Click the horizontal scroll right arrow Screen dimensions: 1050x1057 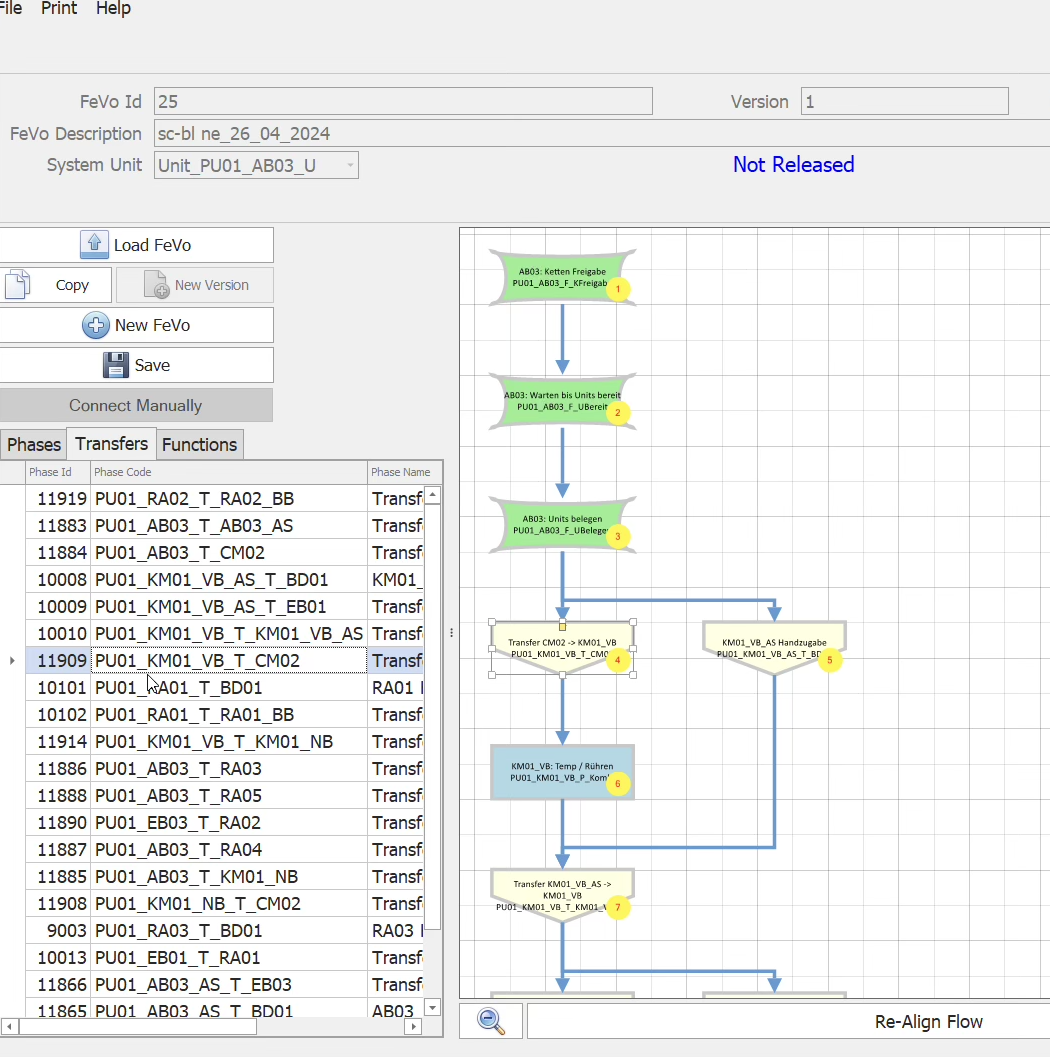[414, 1026]
